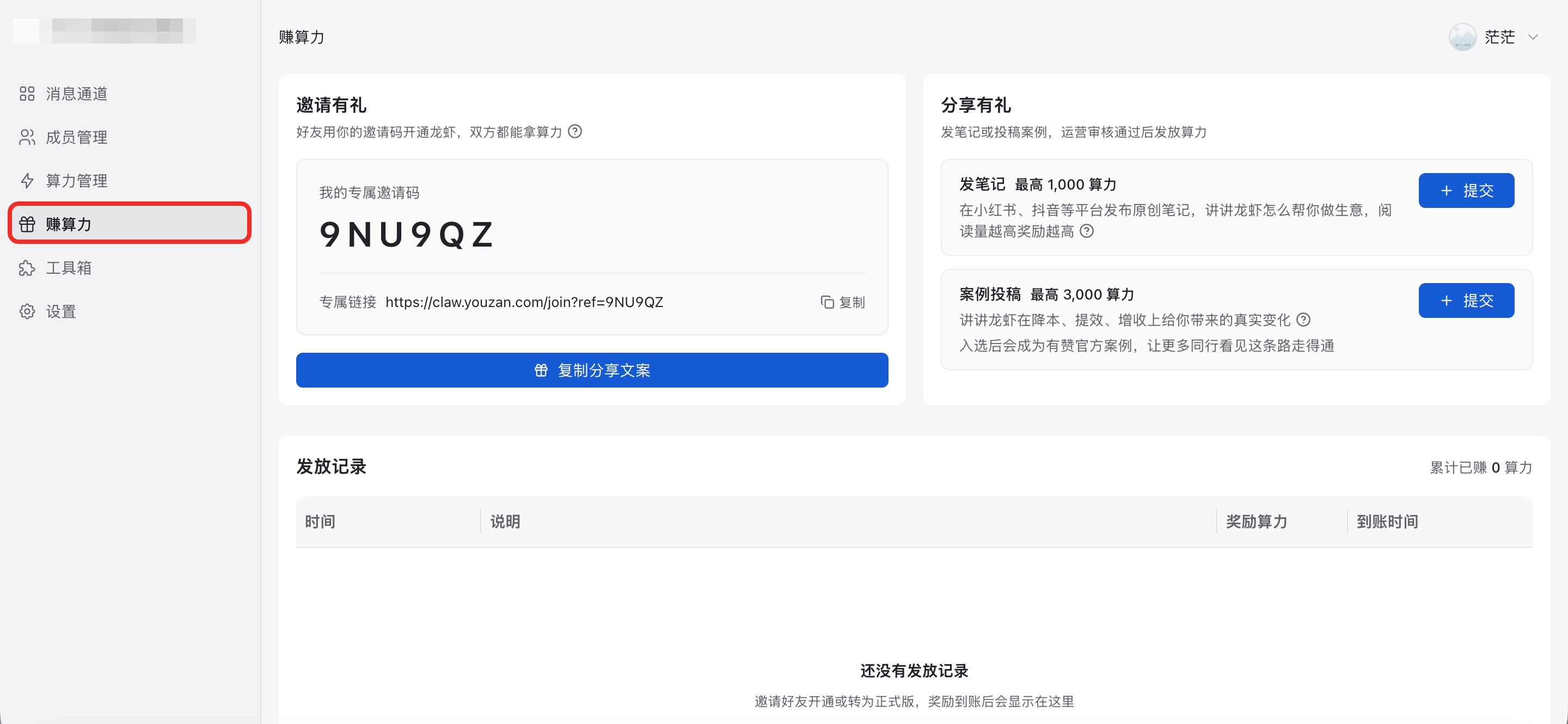The image size is (1568, 724).
Task: Open 消息通道 menu item
Action: pyautogui.click(x=130, y=94)
